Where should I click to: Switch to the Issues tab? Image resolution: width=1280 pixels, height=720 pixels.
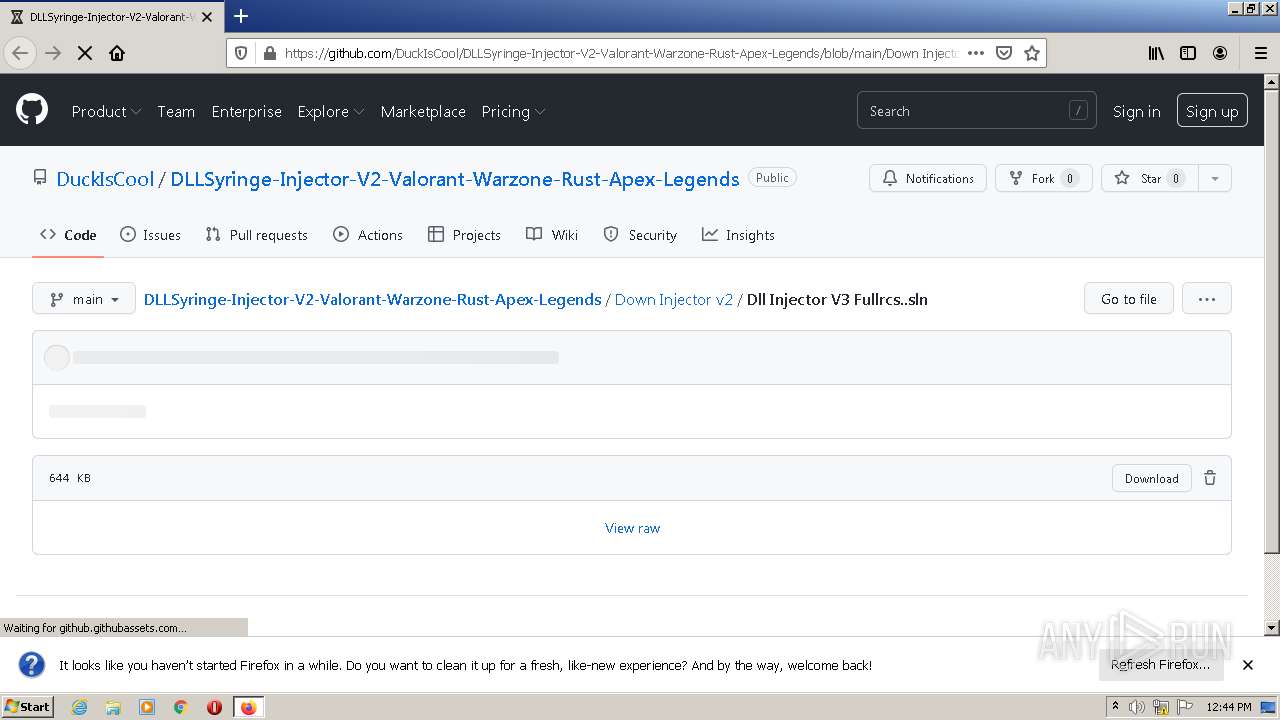(150, 235)
